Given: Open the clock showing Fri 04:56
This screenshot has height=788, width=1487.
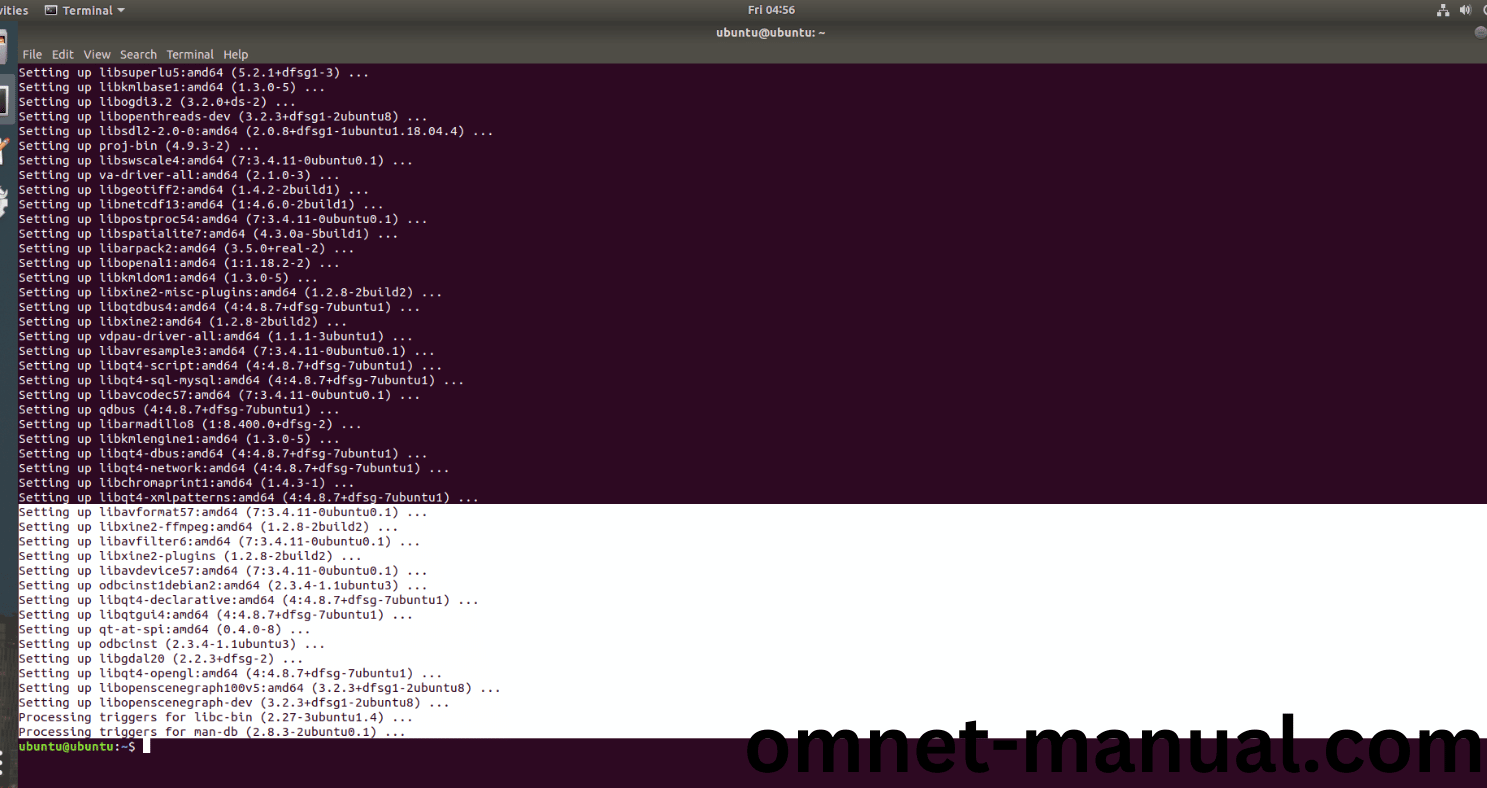Looking at the screenshot, I should tap(771, 10).
